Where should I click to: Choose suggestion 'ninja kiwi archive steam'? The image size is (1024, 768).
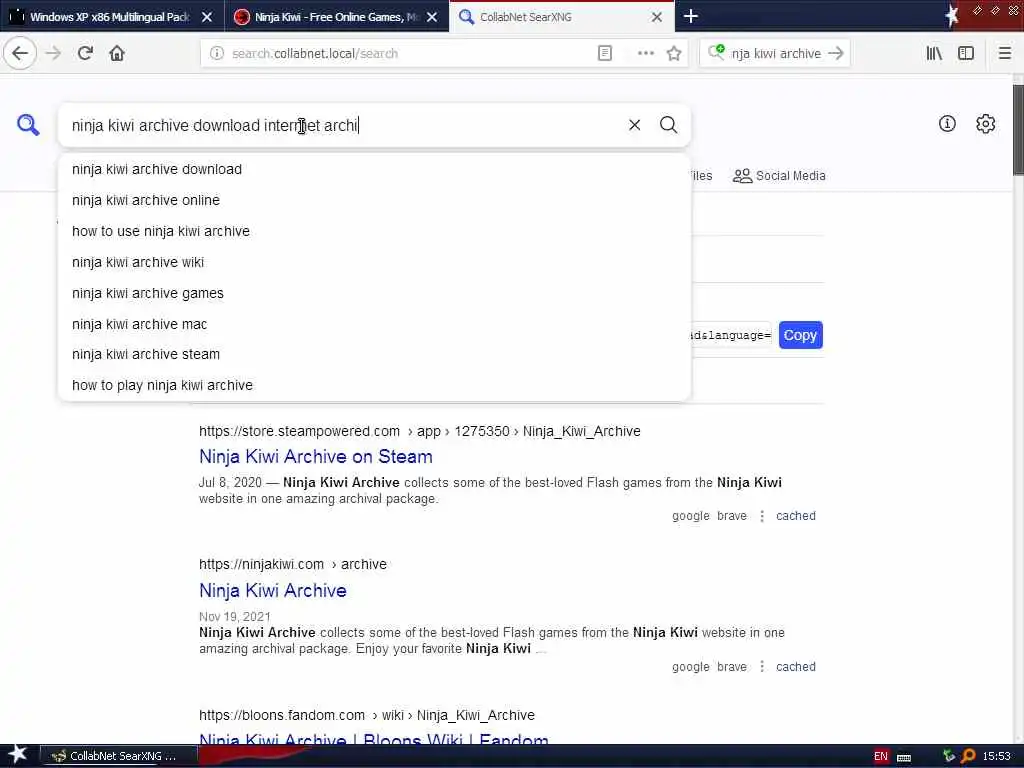(x=374, y=354)
